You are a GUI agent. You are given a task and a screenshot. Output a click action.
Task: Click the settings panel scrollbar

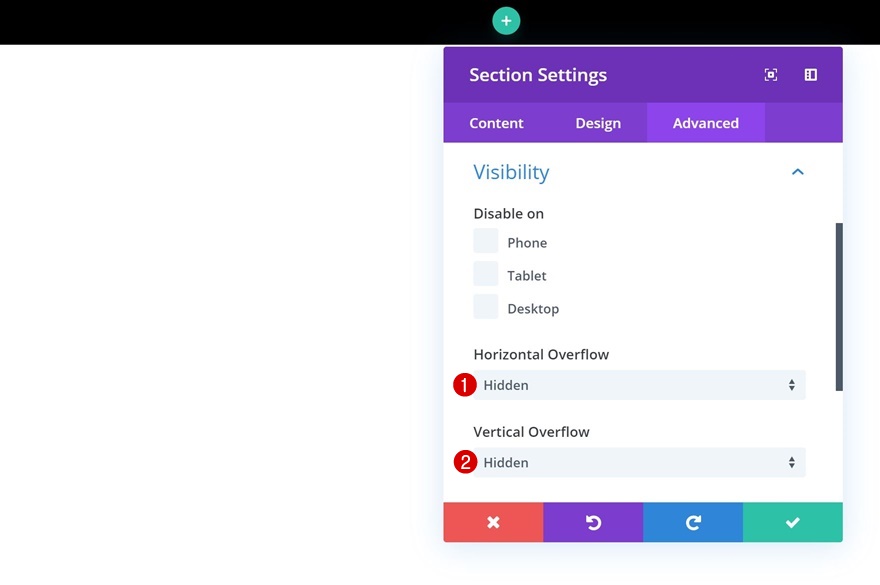click(x=839, y=305)
